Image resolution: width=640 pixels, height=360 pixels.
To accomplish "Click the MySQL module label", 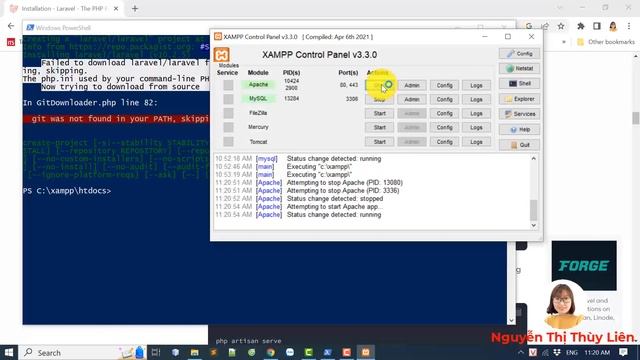I will (x=258, y=99).
